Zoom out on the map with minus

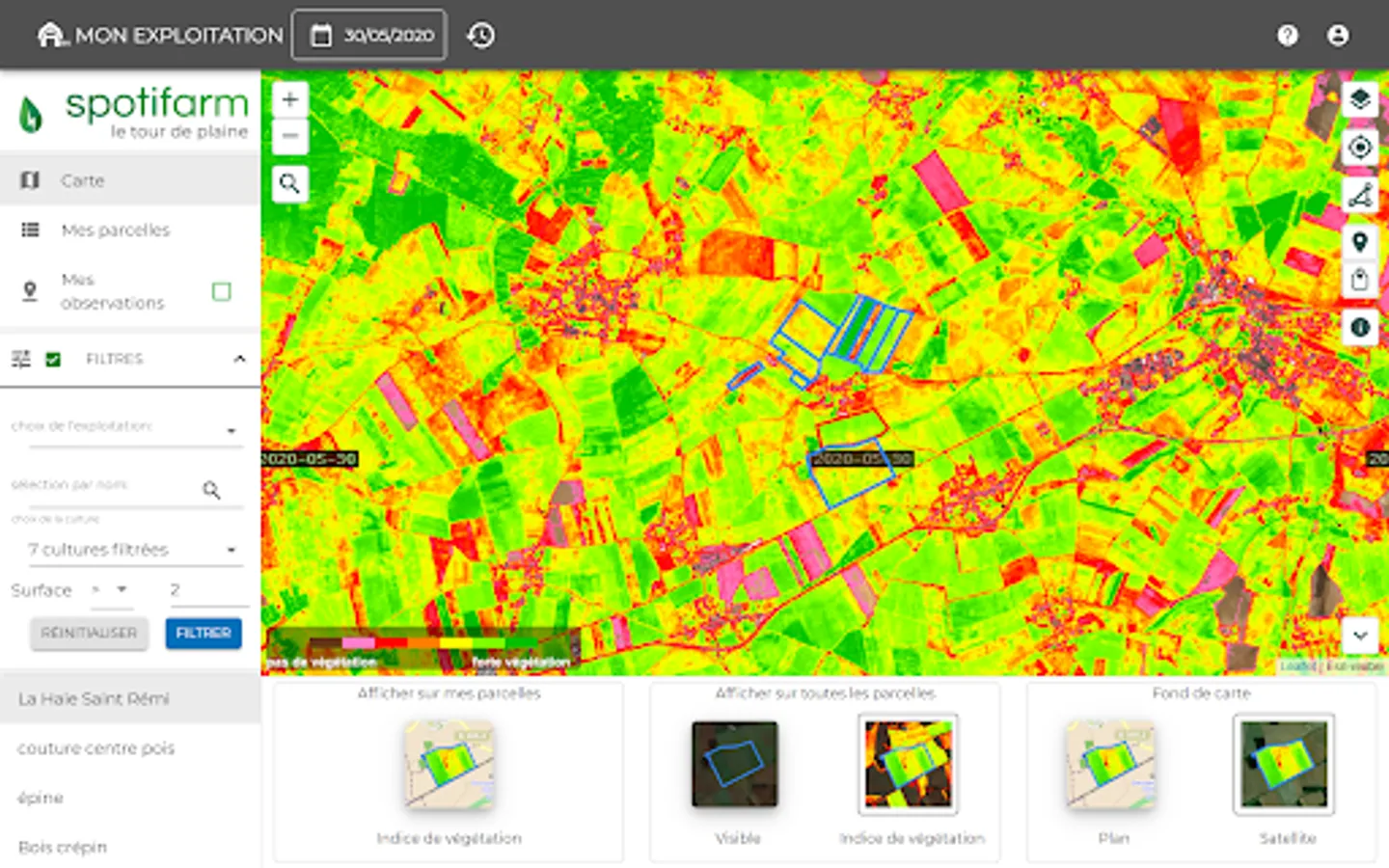coord(290,136)
